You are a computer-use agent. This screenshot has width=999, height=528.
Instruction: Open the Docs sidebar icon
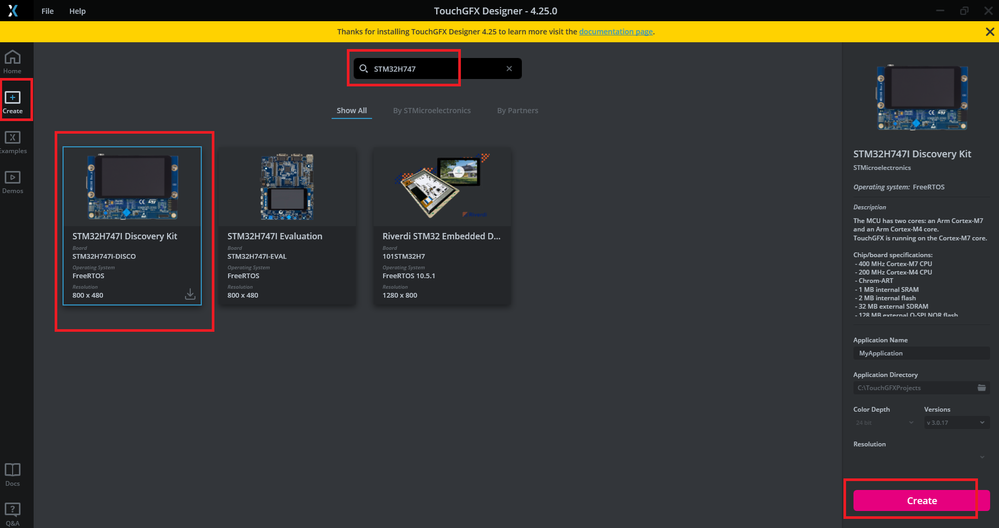click(x=12, y=474)
